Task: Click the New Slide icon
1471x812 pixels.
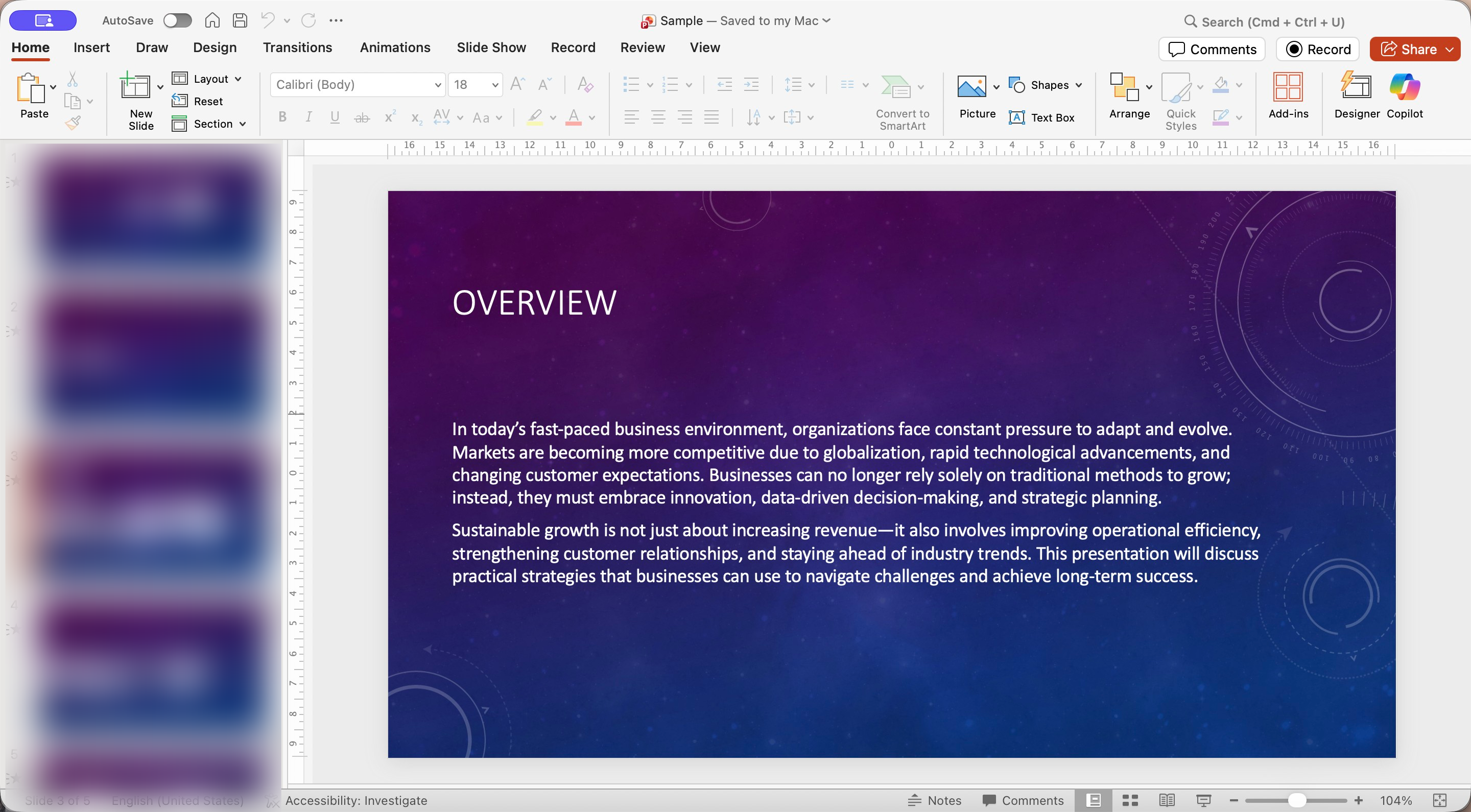Action: 135,87
